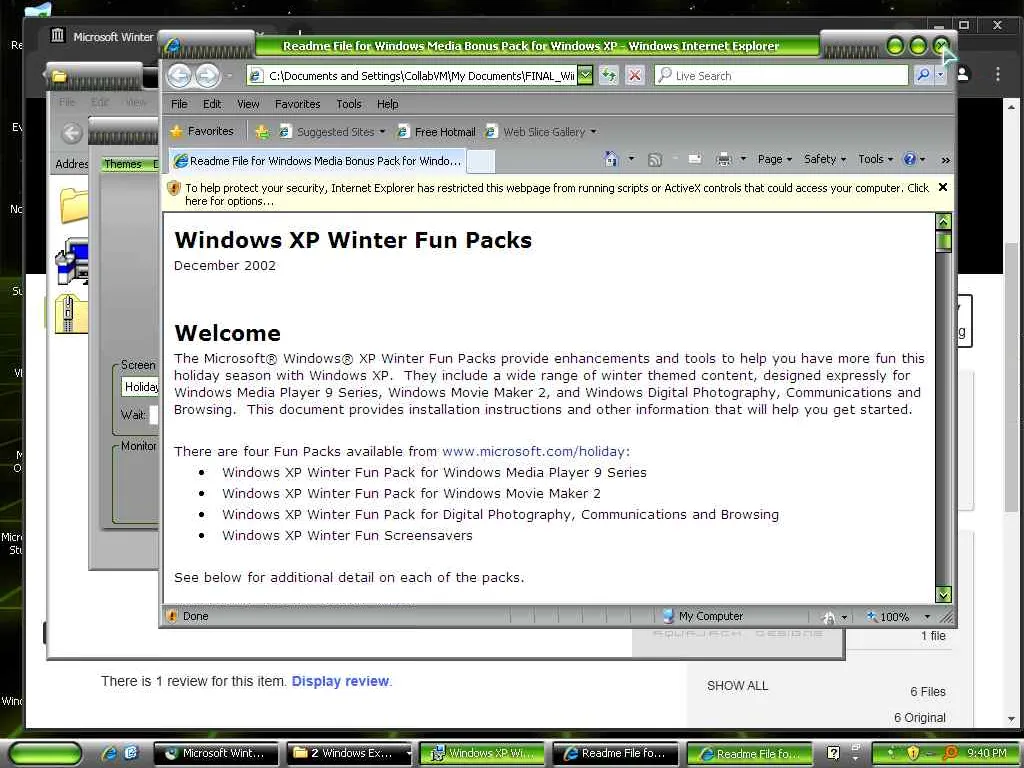Switch to Microsoft Wint... taskbar button

coord(216,753)
